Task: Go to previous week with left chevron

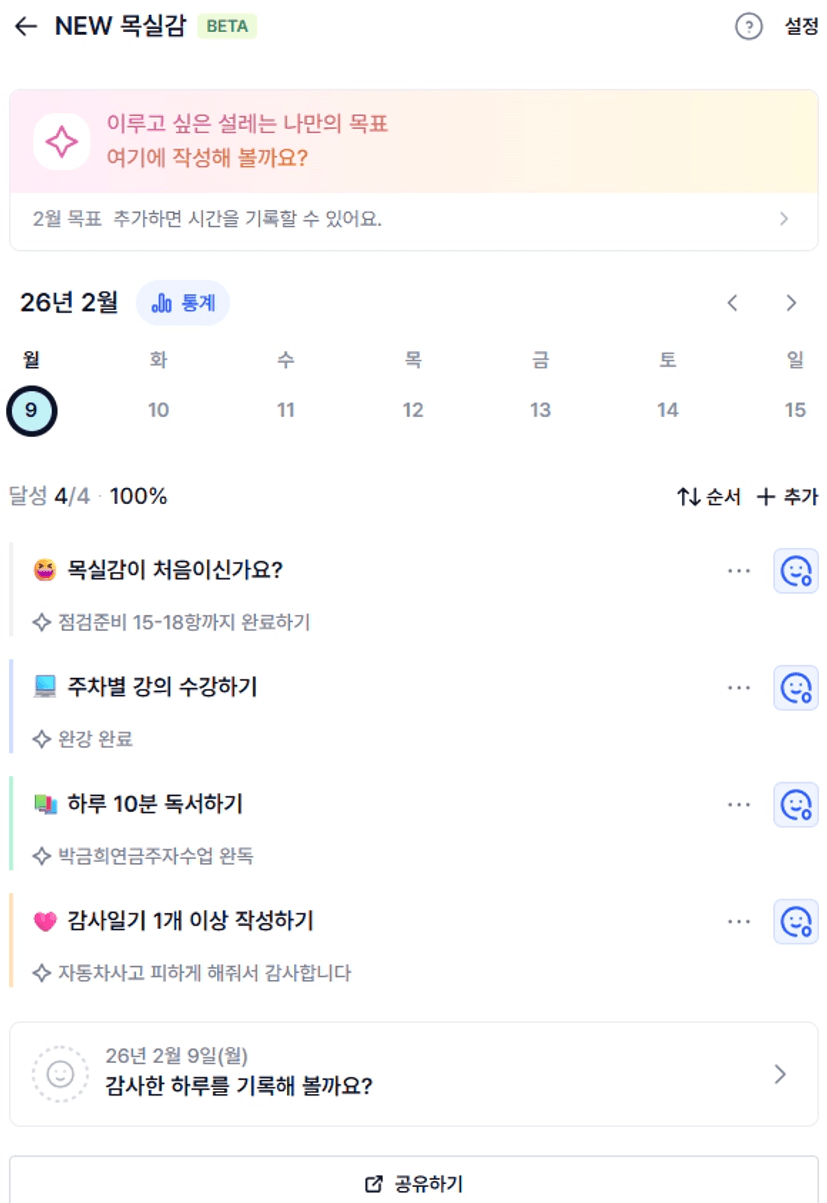Action: (733, 303)
